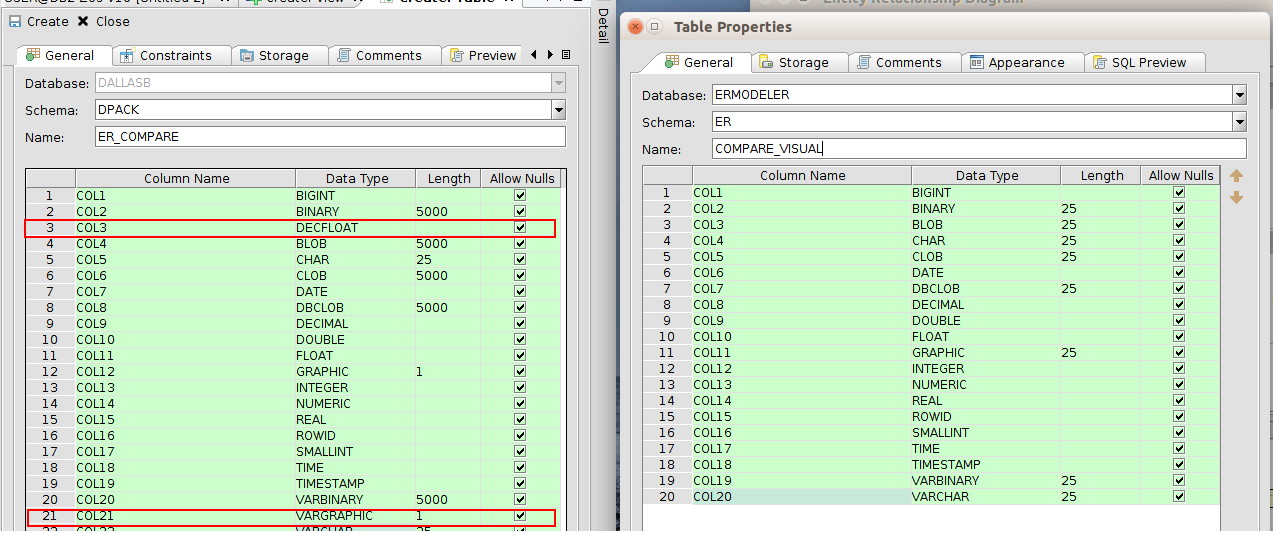
Task: Open the General tab in Table Properties
Action: coord(698,62)
